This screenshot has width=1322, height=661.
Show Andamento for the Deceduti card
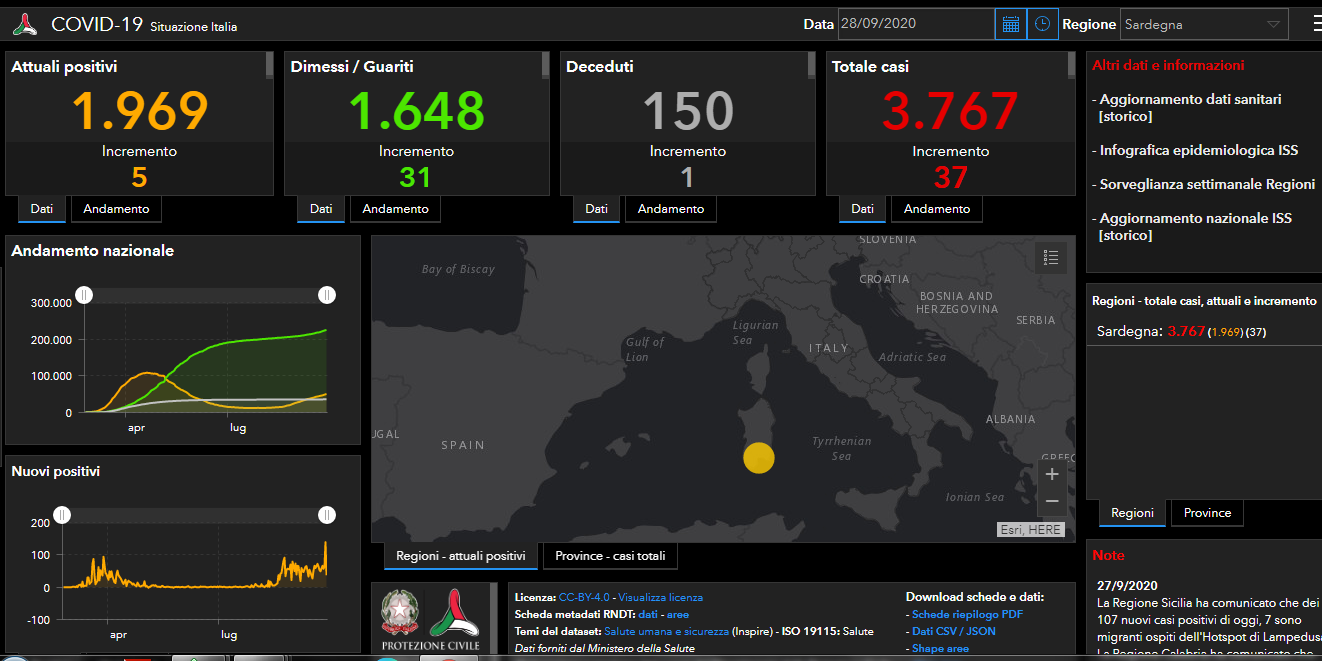coord(670,209)
